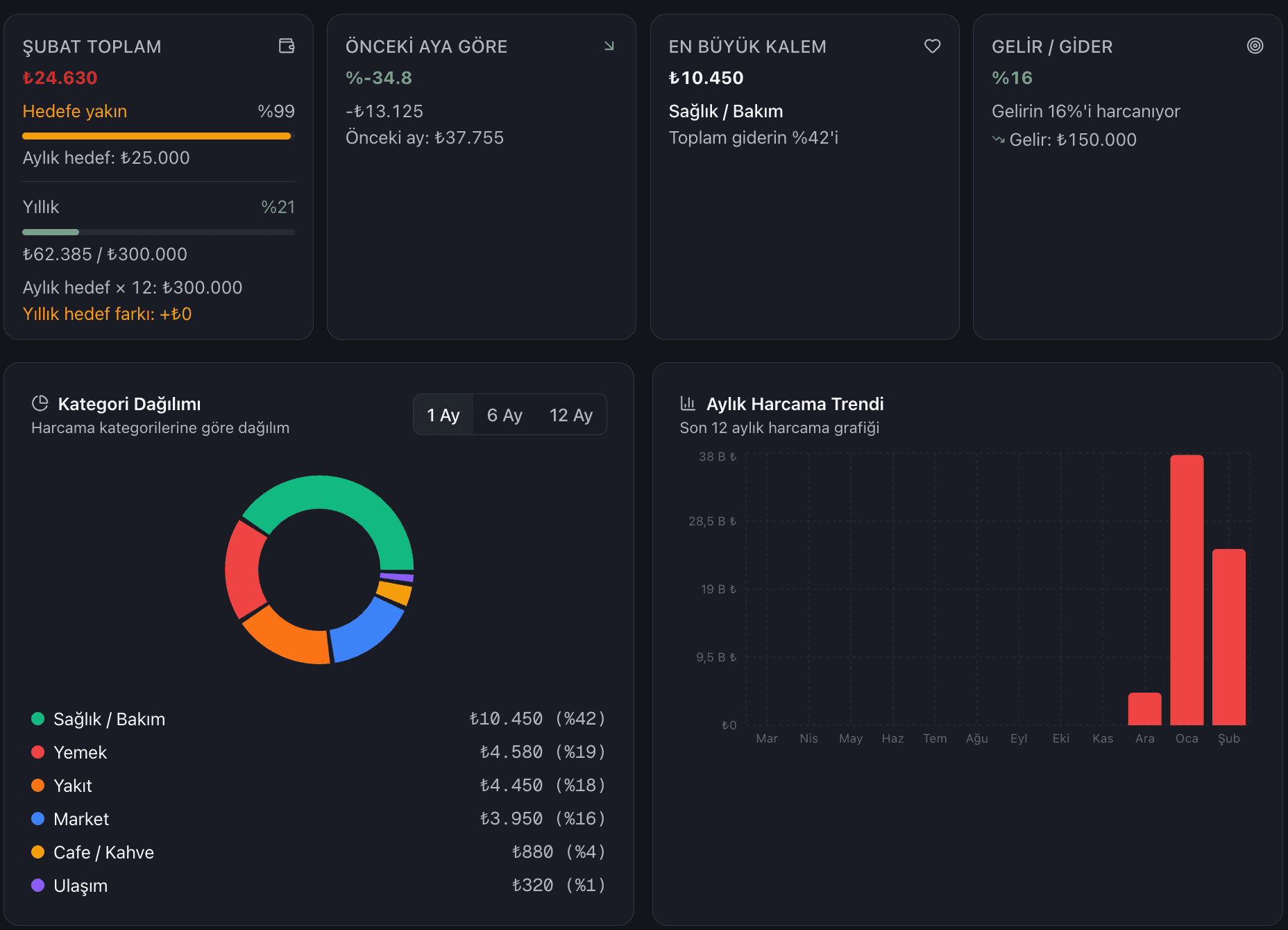Select the Ulaşım row in the category legend

pos(318,886)
